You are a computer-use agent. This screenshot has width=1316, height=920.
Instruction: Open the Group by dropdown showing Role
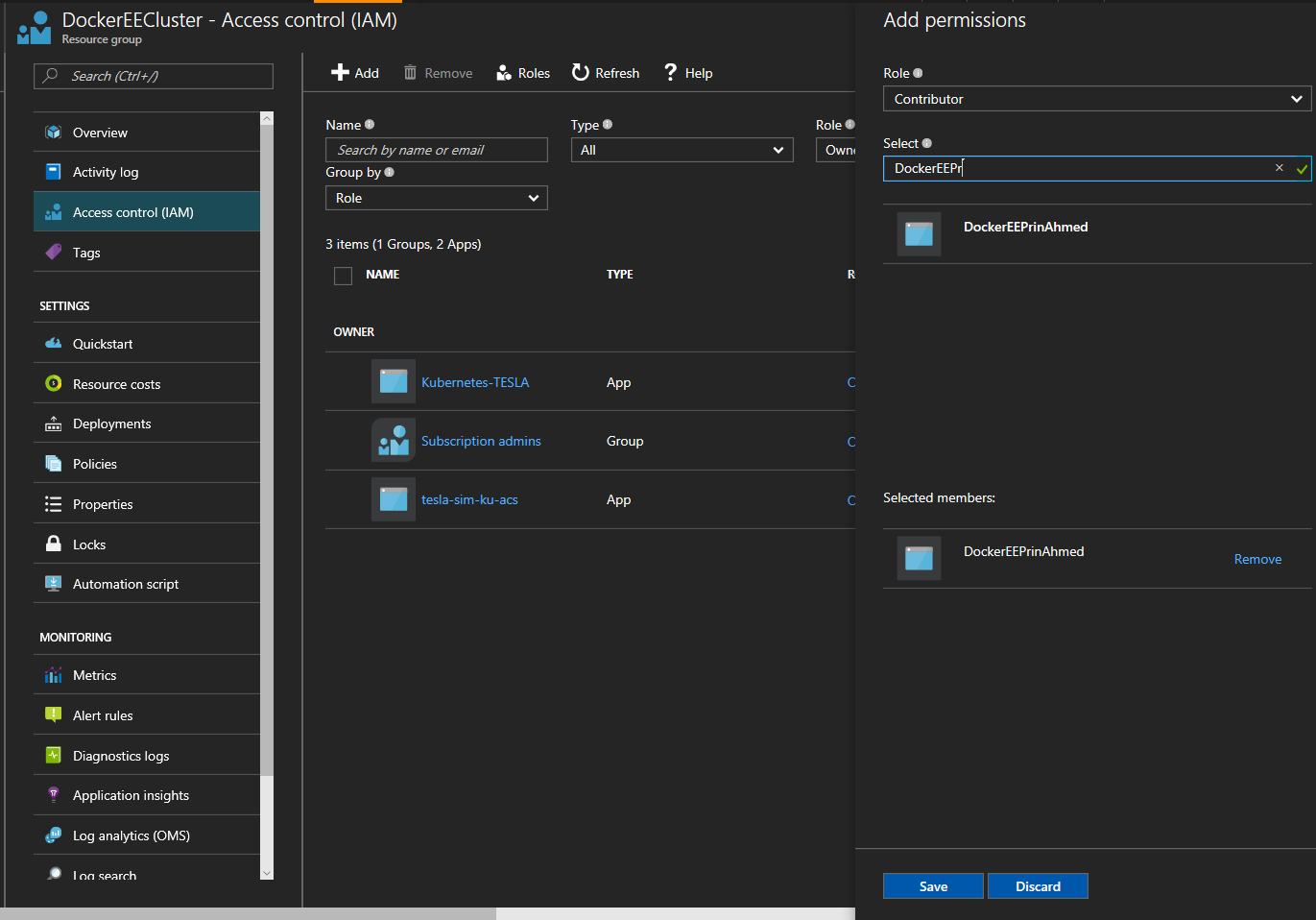[x=437, y=198]
